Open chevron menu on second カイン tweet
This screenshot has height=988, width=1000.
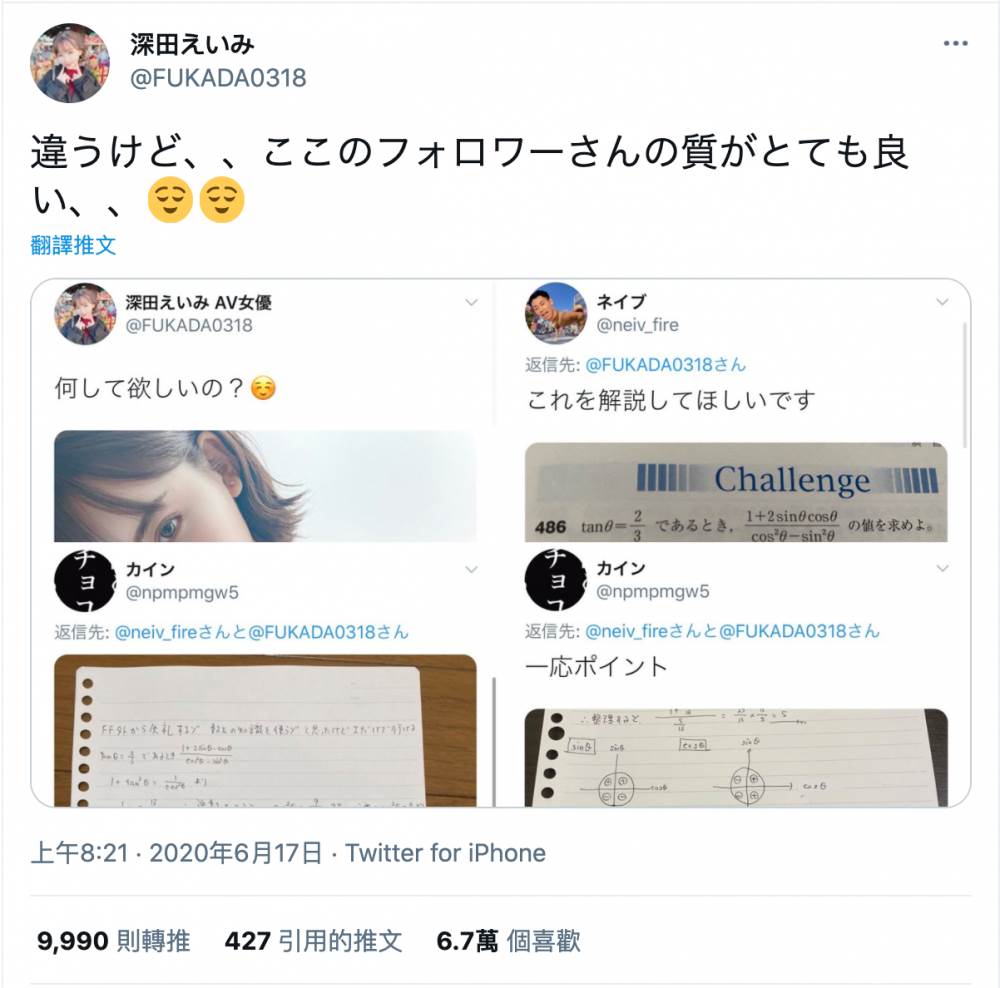tap(942, 568)
